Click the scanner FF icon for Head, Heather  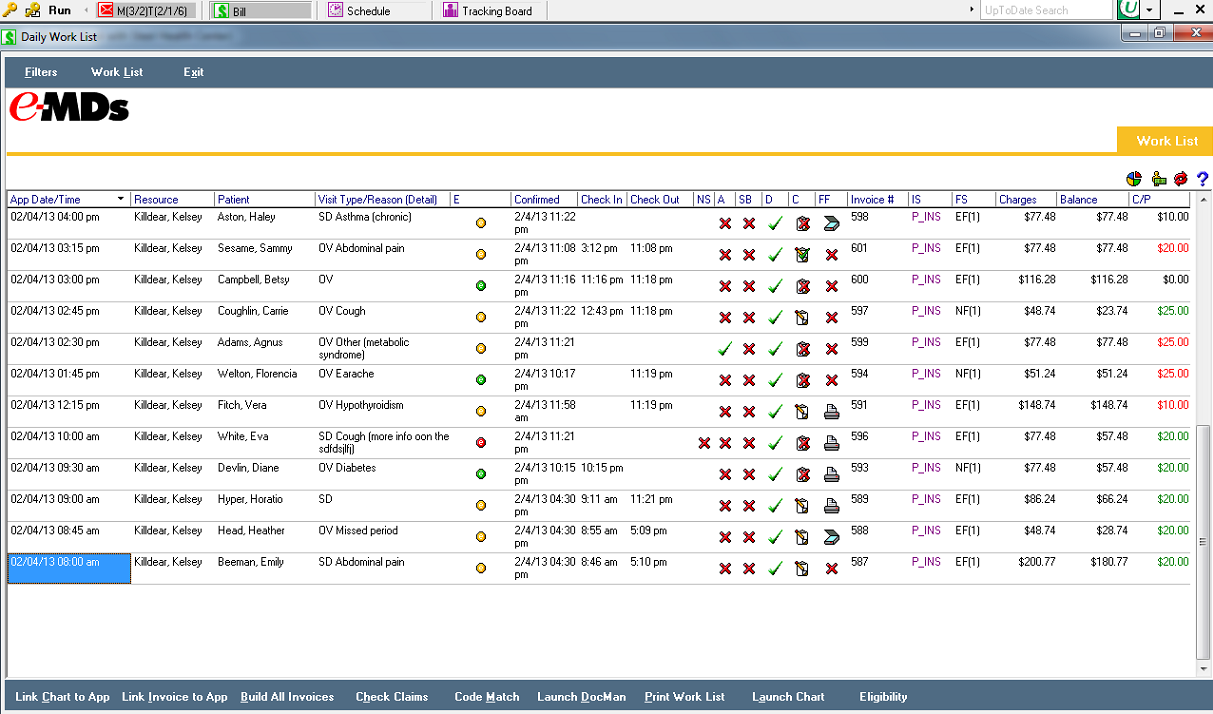pyautogui.click(x=831, y=538)
